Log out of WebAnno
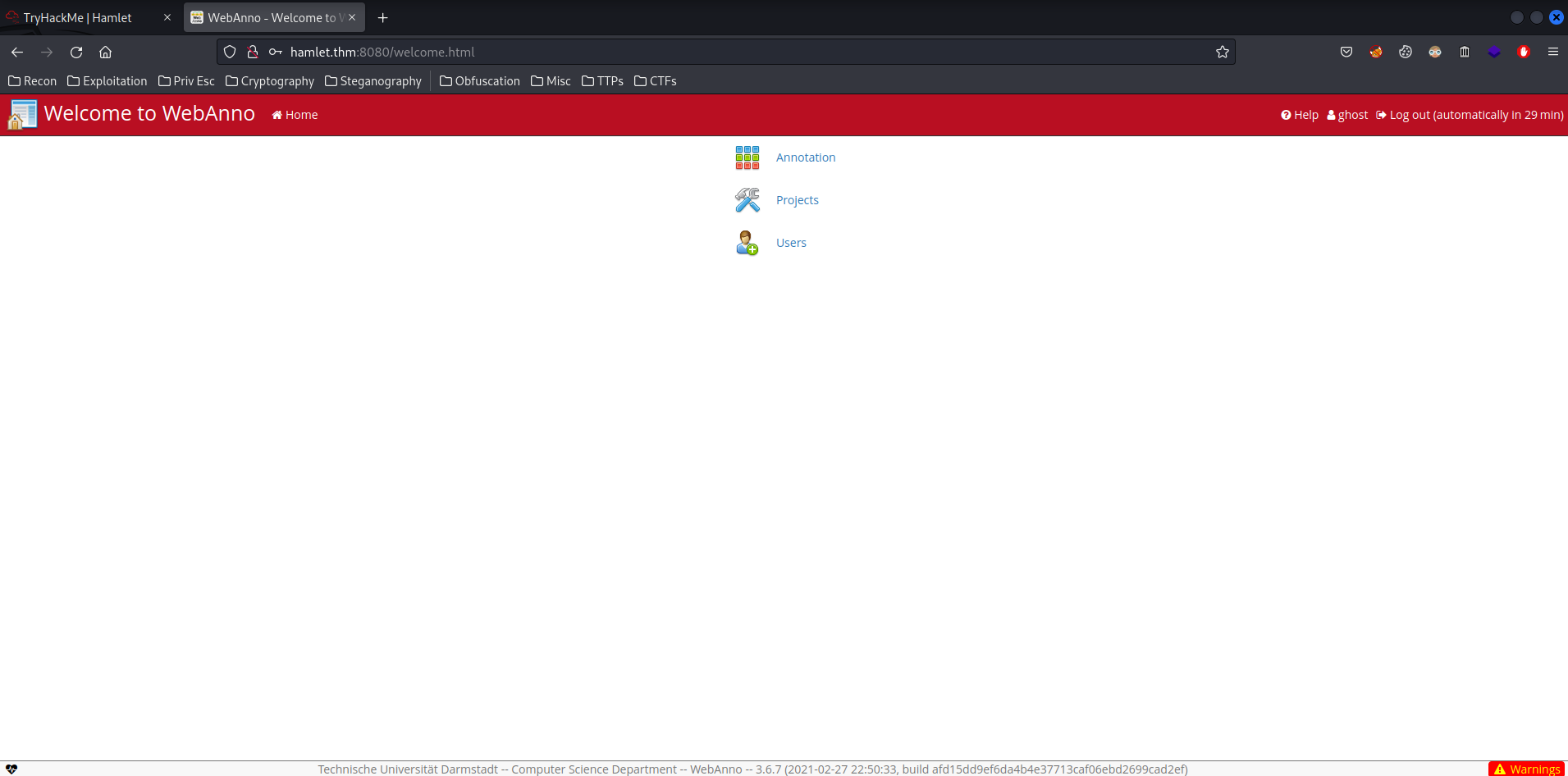Image resolution: width=1568 pixels, height=776 pixels. click(x=1470, y=115)
